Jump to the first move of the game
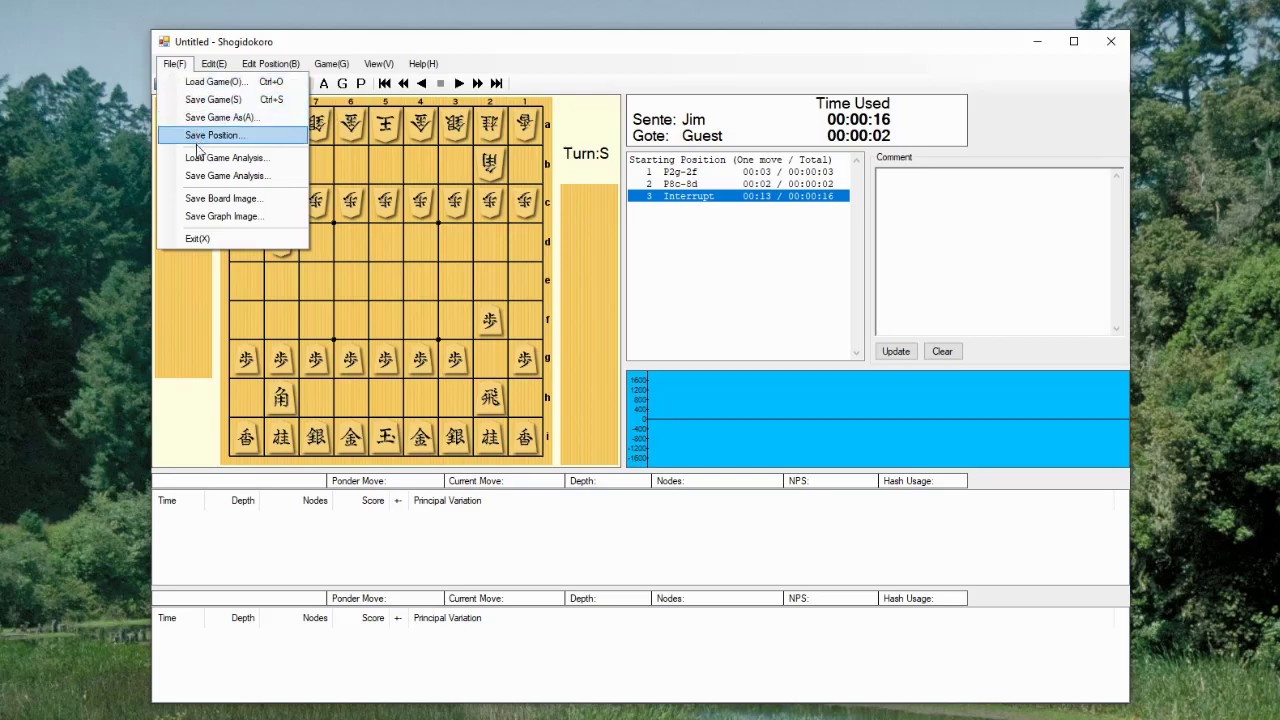 pos(385,84)
